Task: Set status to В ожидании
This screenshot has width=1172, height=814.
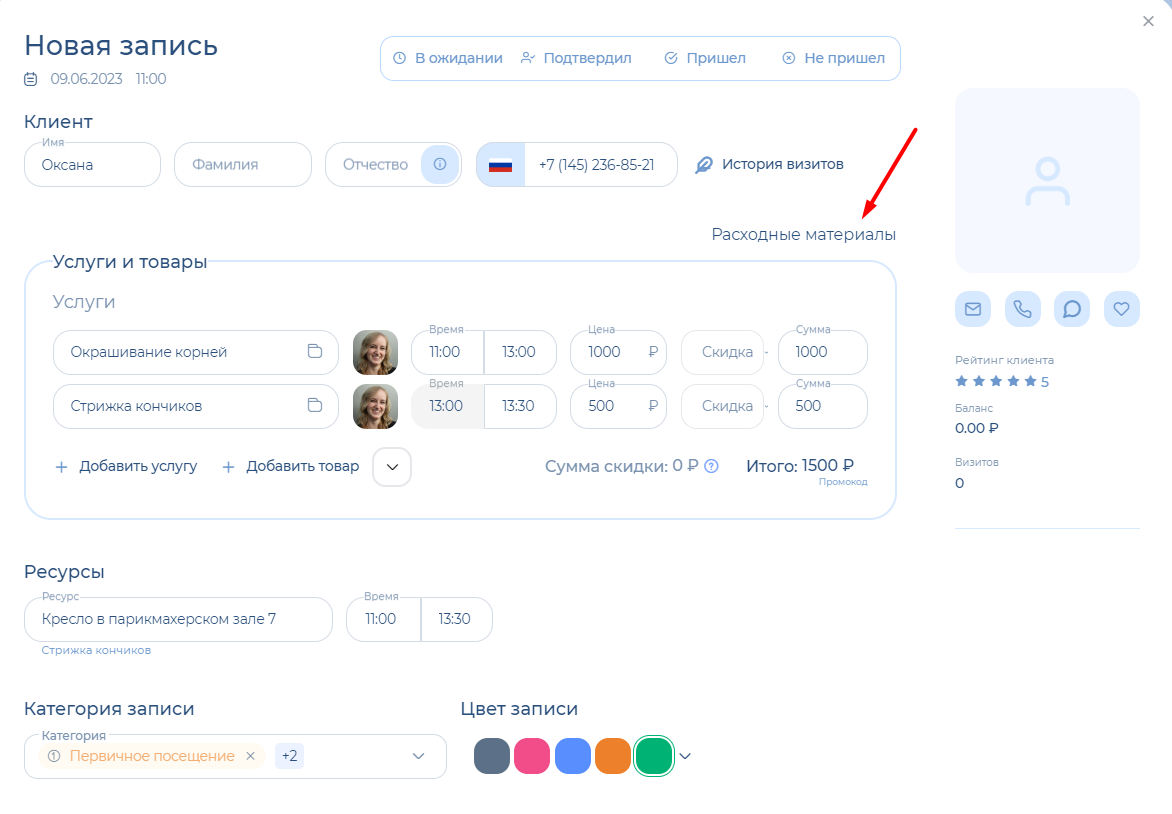Action: (x=447, y=58)
